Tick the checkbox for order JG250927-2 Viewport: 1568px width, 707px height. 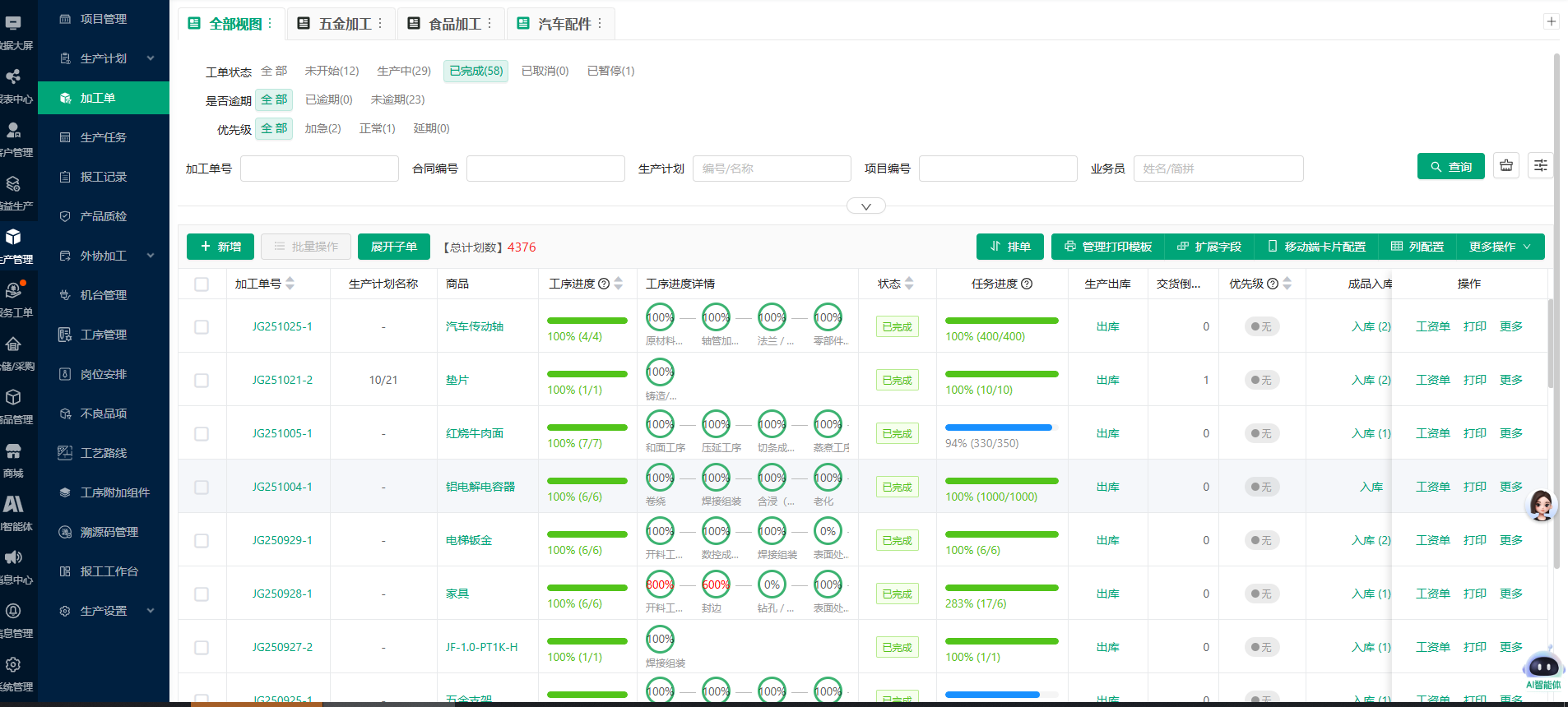tap(202, 648)
